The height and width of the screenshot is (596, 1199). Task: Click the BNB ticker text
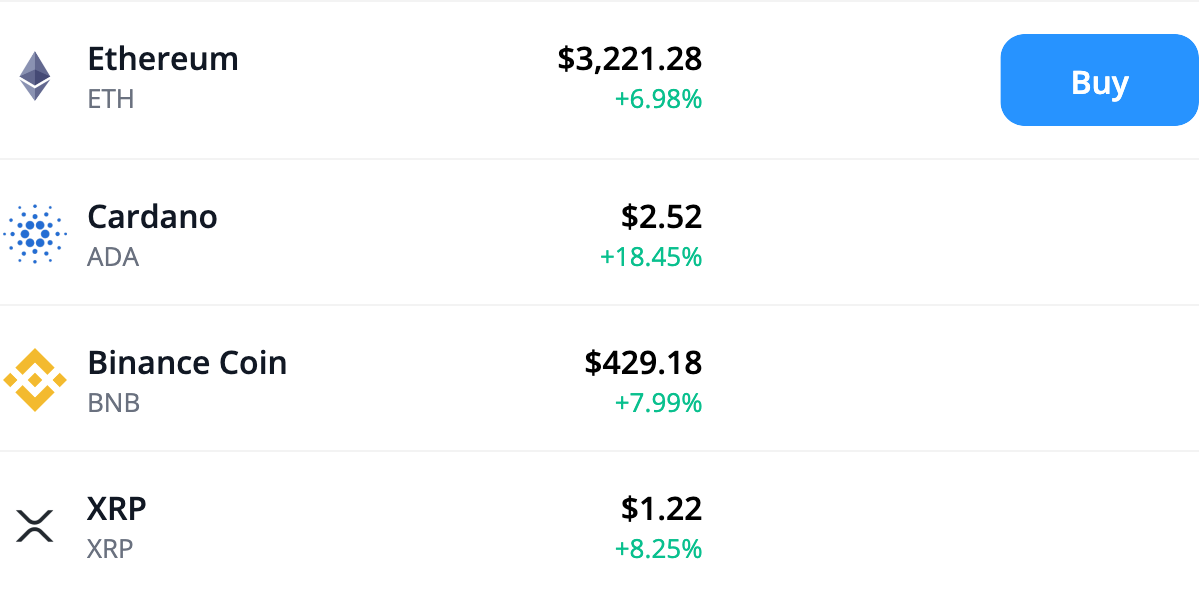pos(113,403)
